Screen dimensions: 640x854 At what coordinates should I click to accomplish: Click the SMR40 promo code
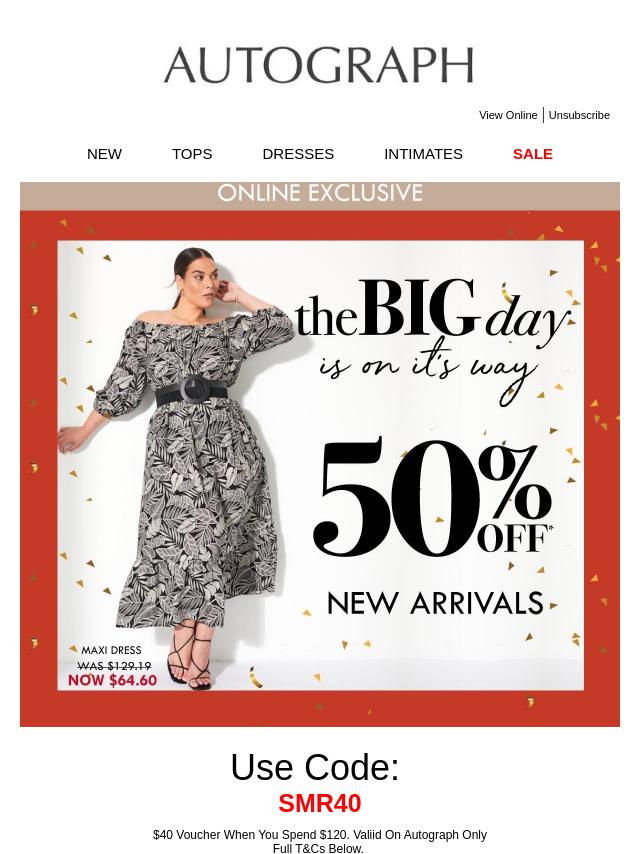320,803
